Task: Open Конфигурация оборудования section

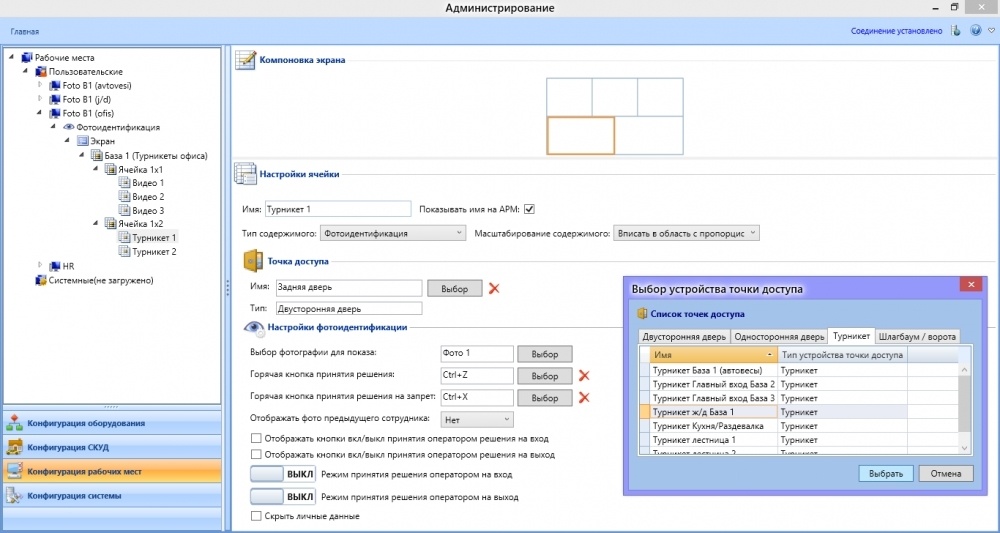Action: [x=112, y=423]
